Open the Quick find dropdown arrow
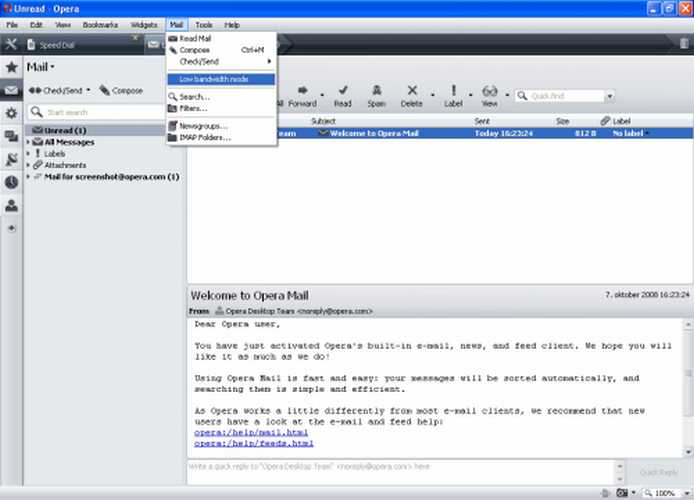The height and width of the screenshot is (500, 694). coord(610,96)
